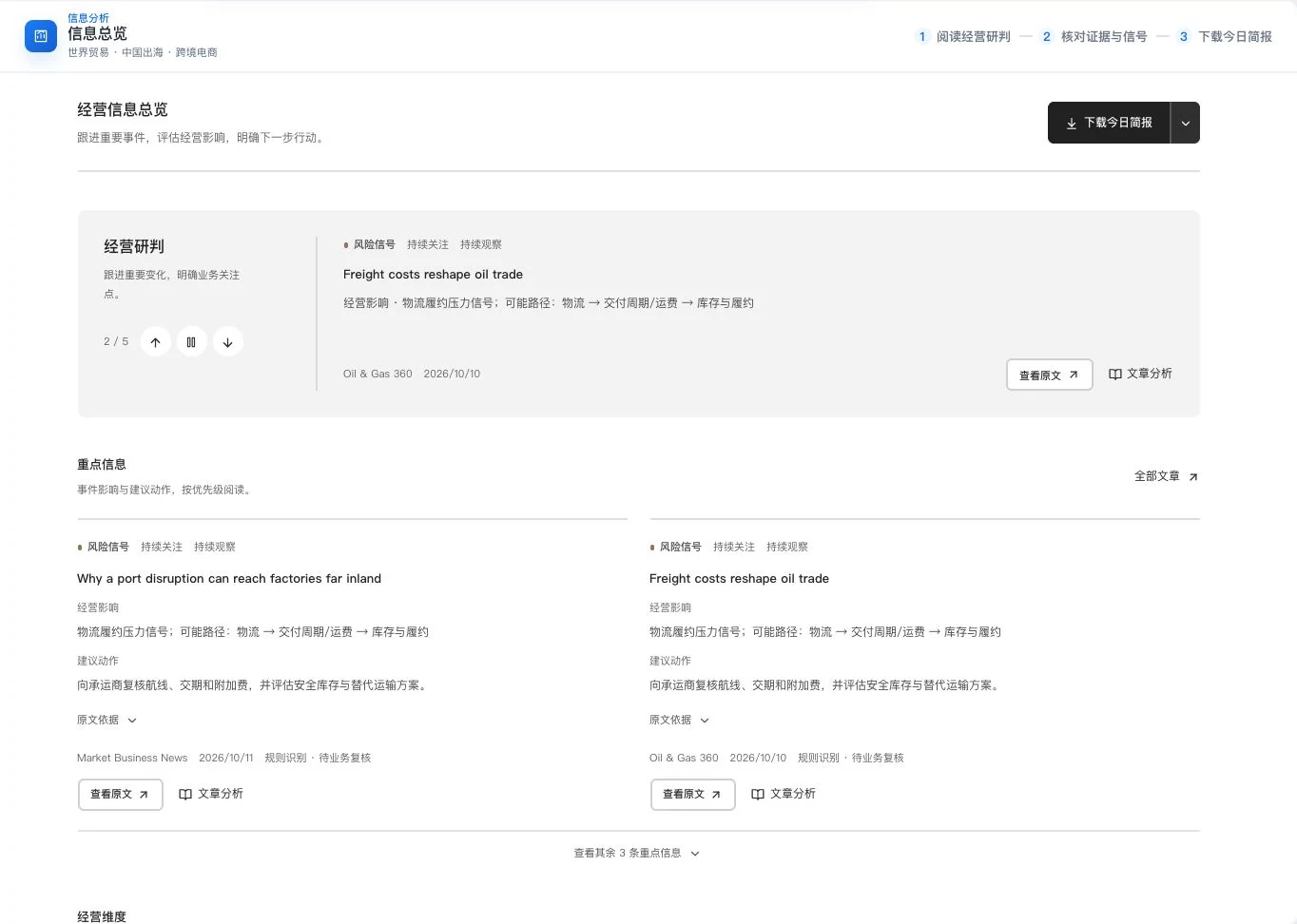1297x924 pixels.
Task: Go to step 1 阅读经营研判
Action: click(x=963, y=36)
